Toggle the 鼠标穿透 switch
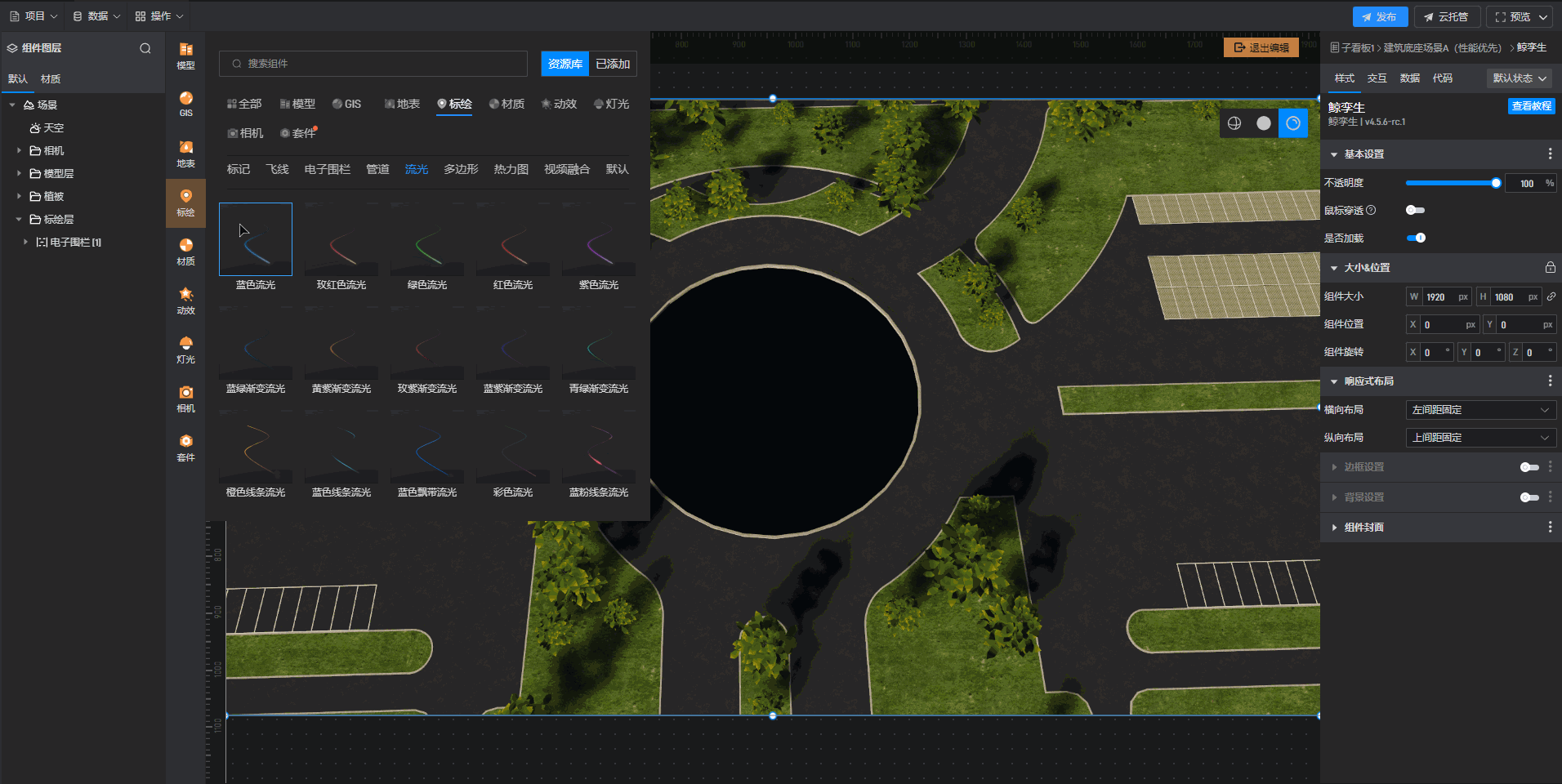Viewport: 1562px width, 784px height. (1415, 211)
